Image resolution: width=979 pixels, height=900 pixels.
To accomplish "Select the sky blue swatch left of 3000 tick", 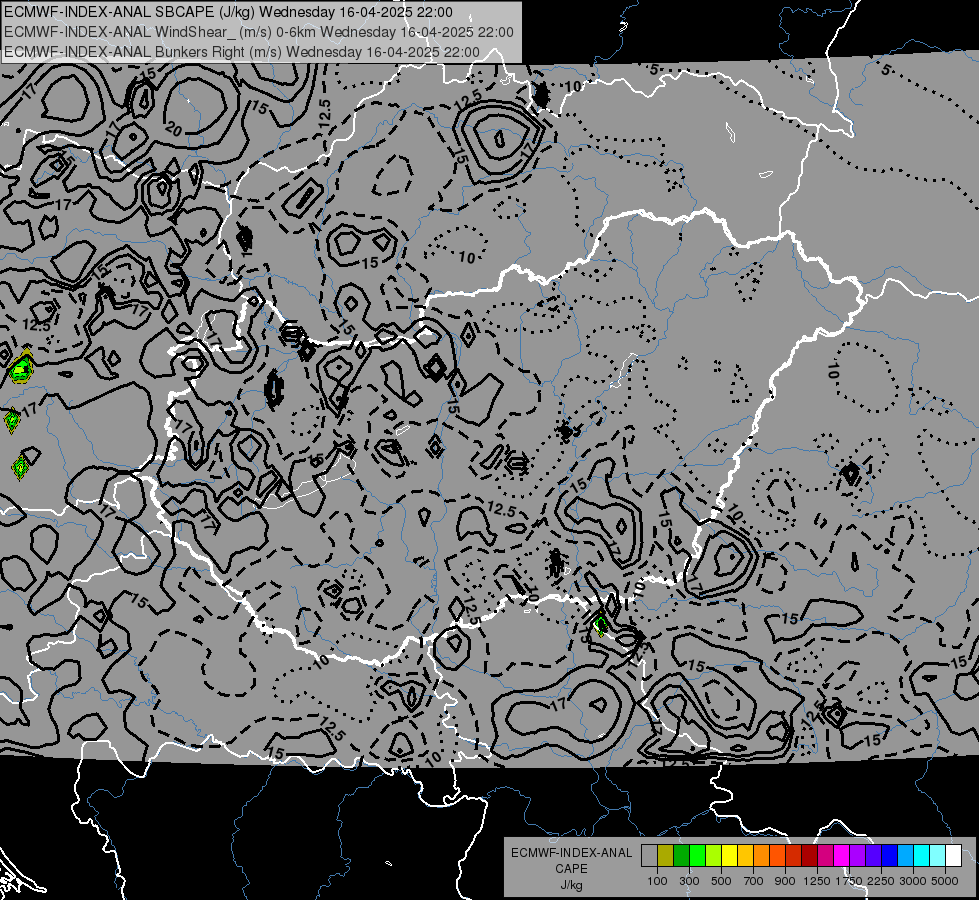I will [906, 856].
